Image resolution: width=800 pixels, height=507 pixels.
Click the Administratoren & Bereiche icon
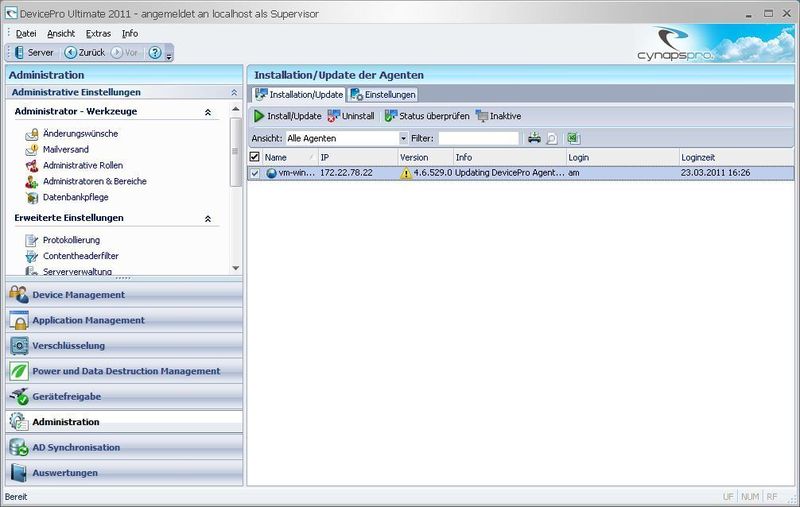tap(32, 182)
